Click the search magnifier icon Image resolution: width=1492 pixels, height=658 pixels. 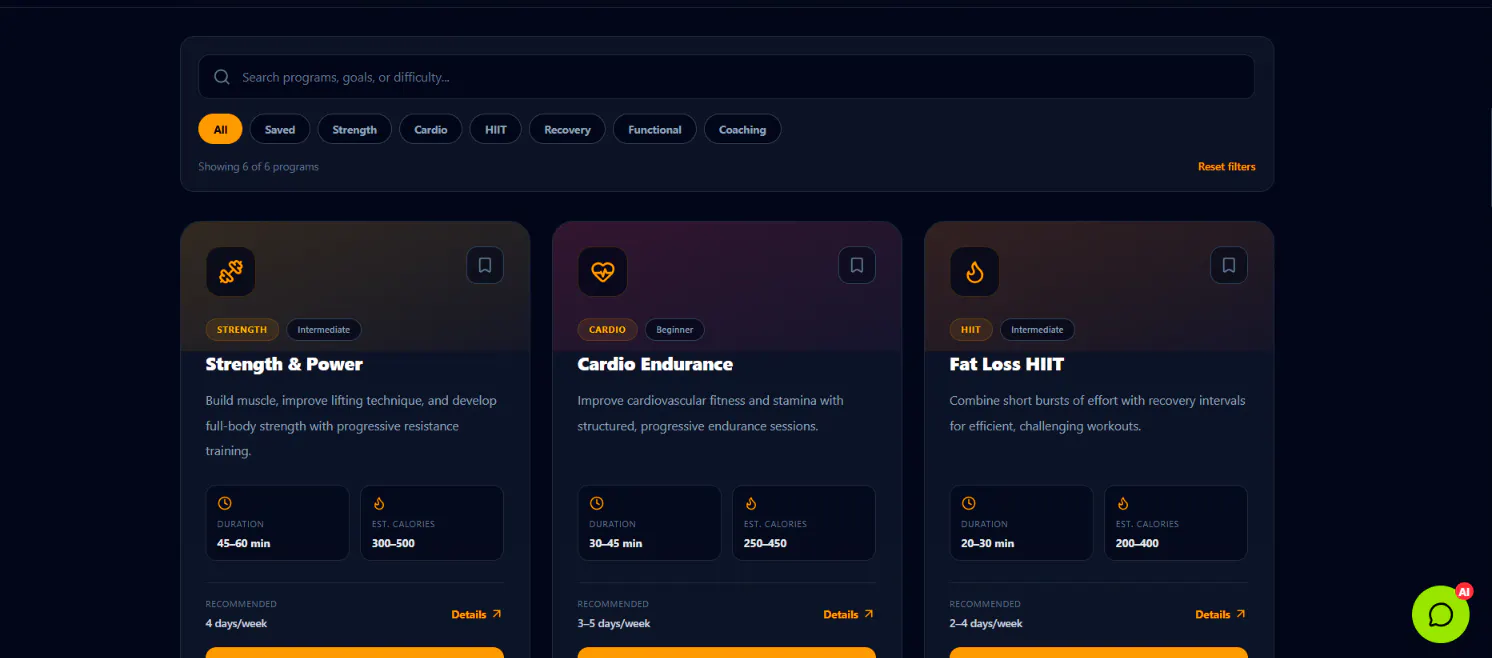[222, 77]
